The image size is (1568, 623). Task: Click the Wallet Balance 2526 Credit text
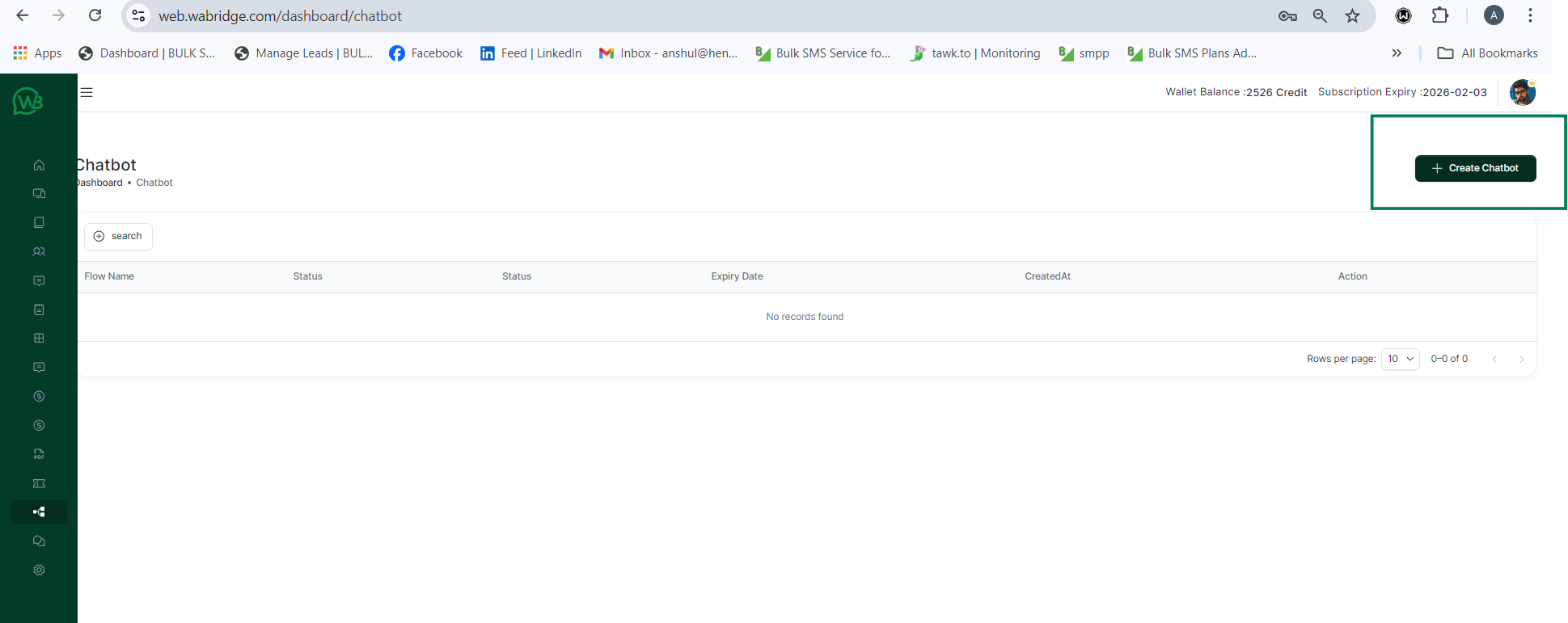click(1236, 92)
